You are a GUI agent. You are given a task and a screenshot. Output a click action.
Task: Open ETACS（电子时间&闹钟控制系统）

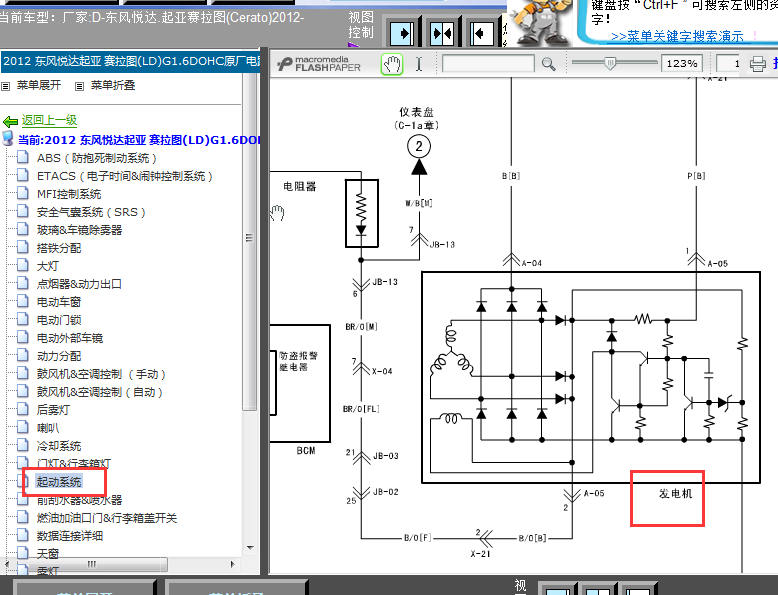click(125, 176)
